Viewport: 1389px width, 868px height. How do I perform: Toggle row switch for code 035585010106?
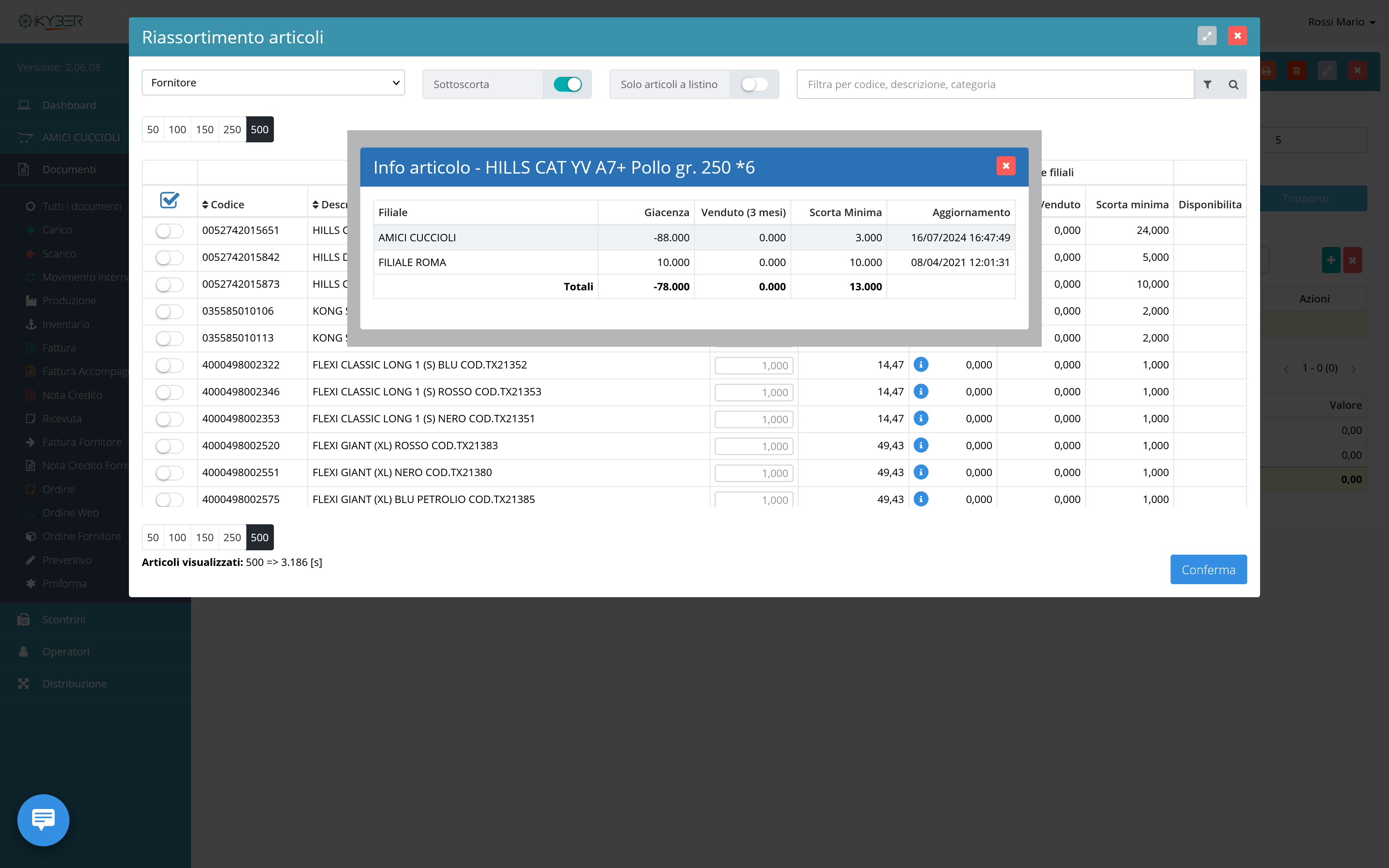[169, 312]
